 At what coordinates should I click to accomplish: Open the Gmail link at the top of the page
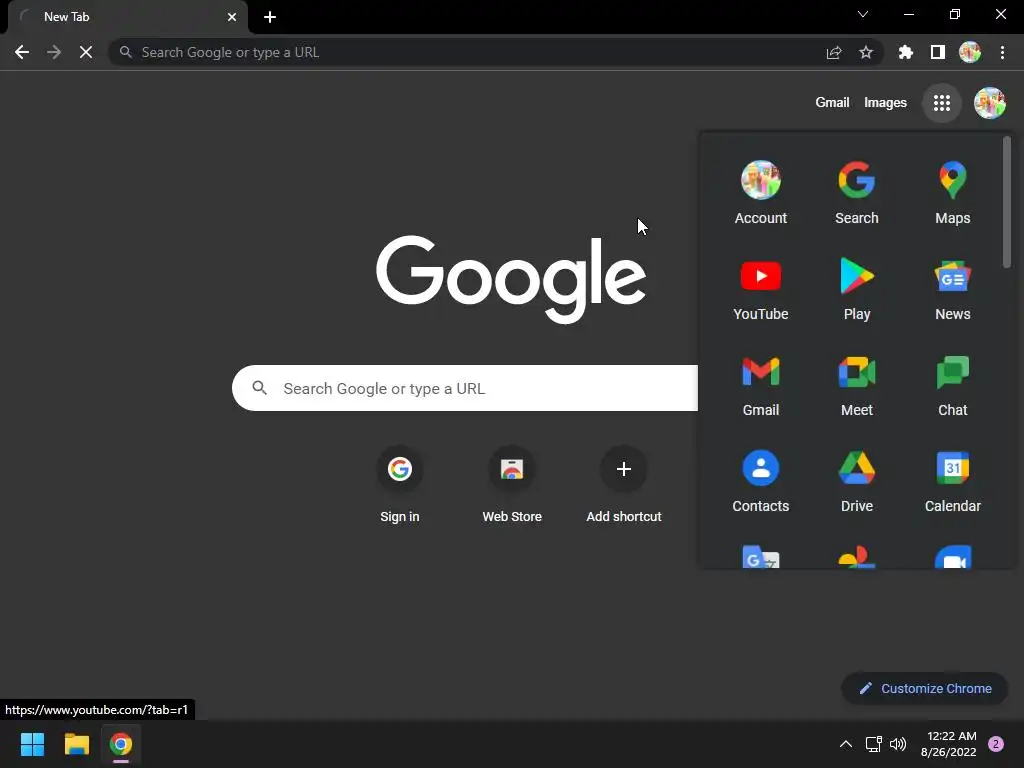(832, 103)
